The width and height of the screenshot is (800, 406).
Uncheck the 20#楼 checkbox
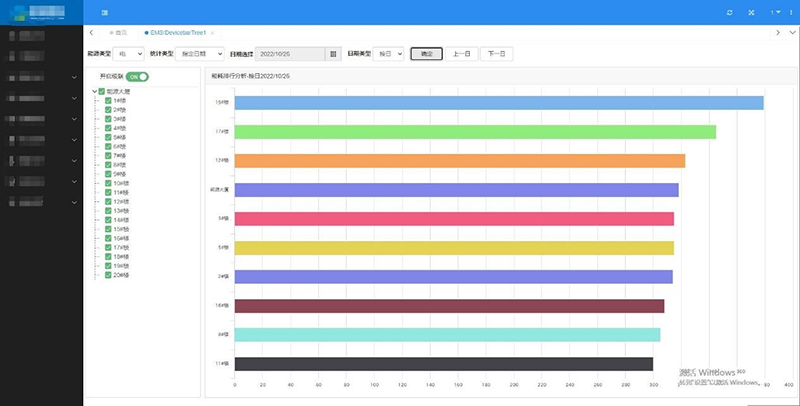(x=108, y=274)
